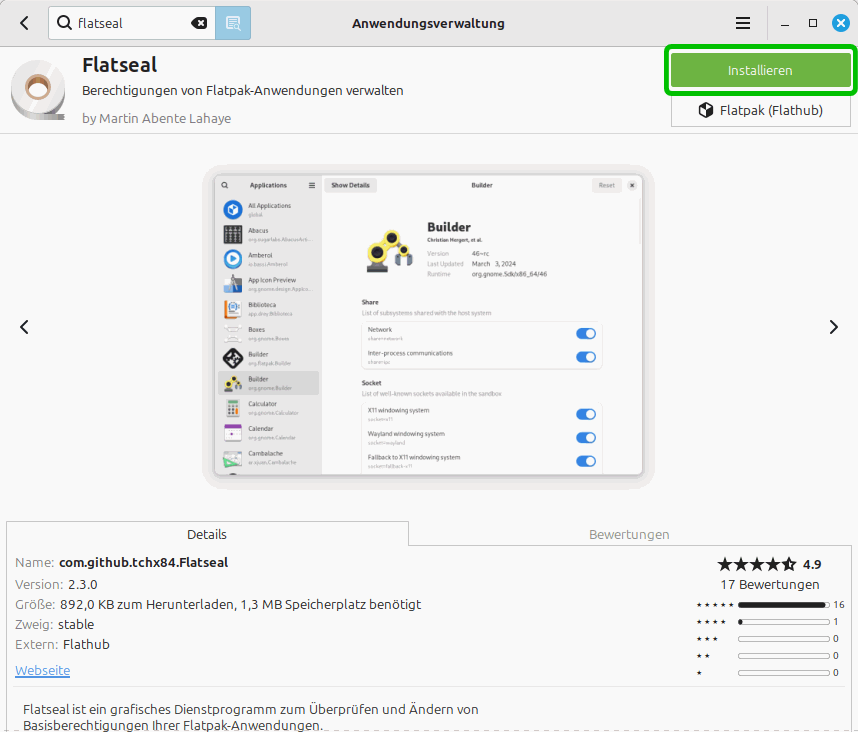This screenshot has height=732, width=858.
Task: Click the Network toggle in the preview
Action: click(586, 334)
